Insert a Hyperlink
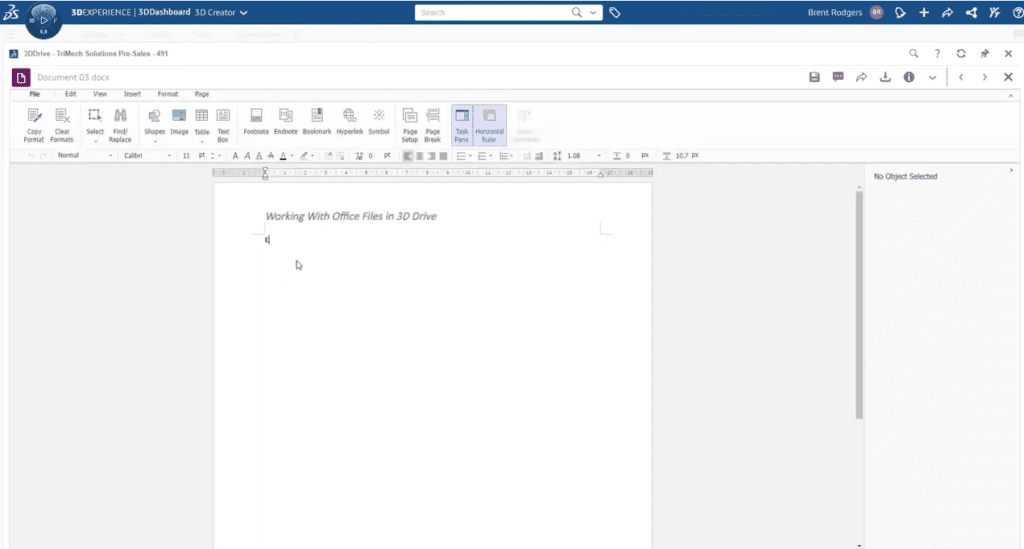Screen dimensions: 1024x549 tap(349, 122)
